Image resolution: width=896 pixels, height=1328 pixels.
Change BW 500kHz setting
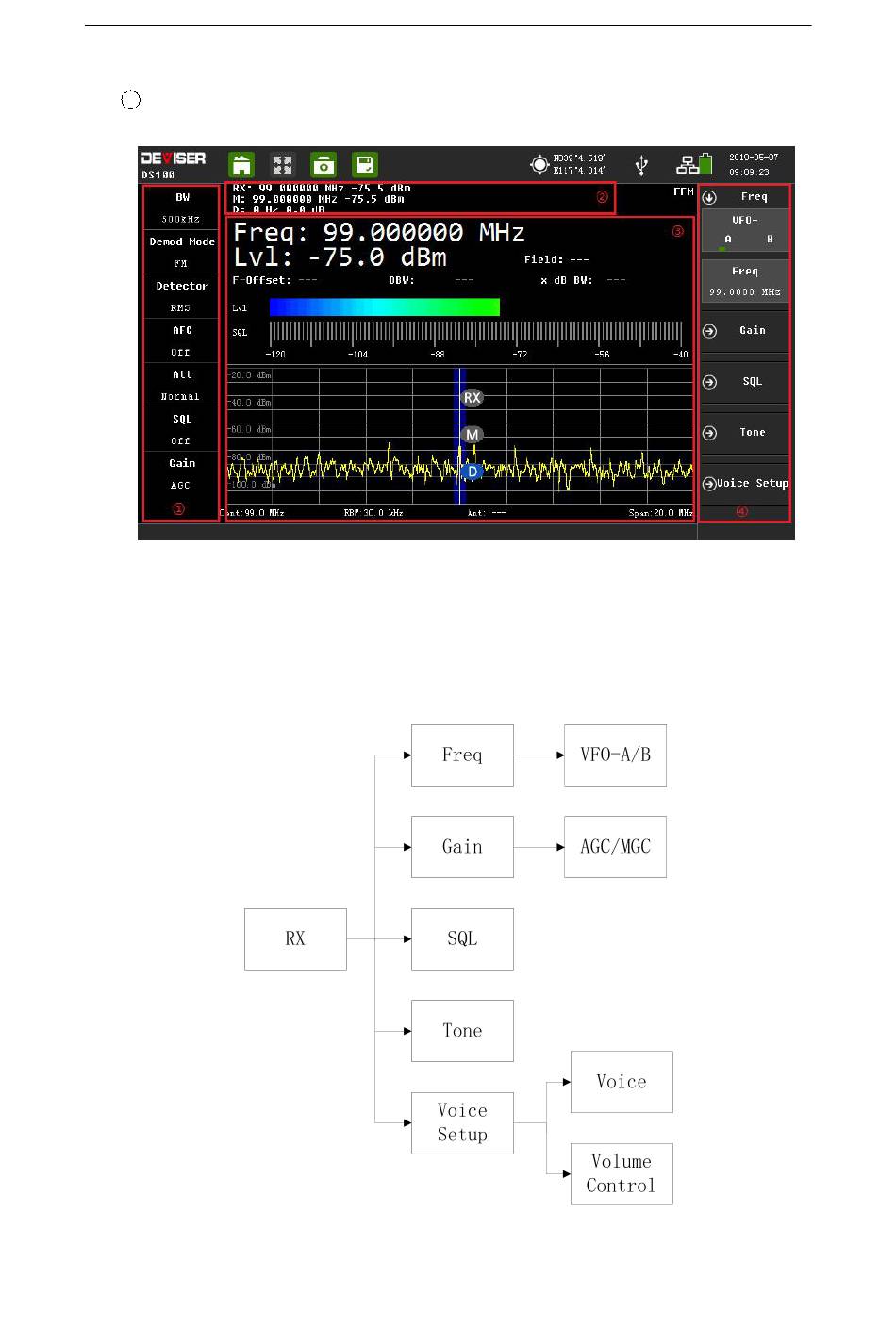(181, 207)
